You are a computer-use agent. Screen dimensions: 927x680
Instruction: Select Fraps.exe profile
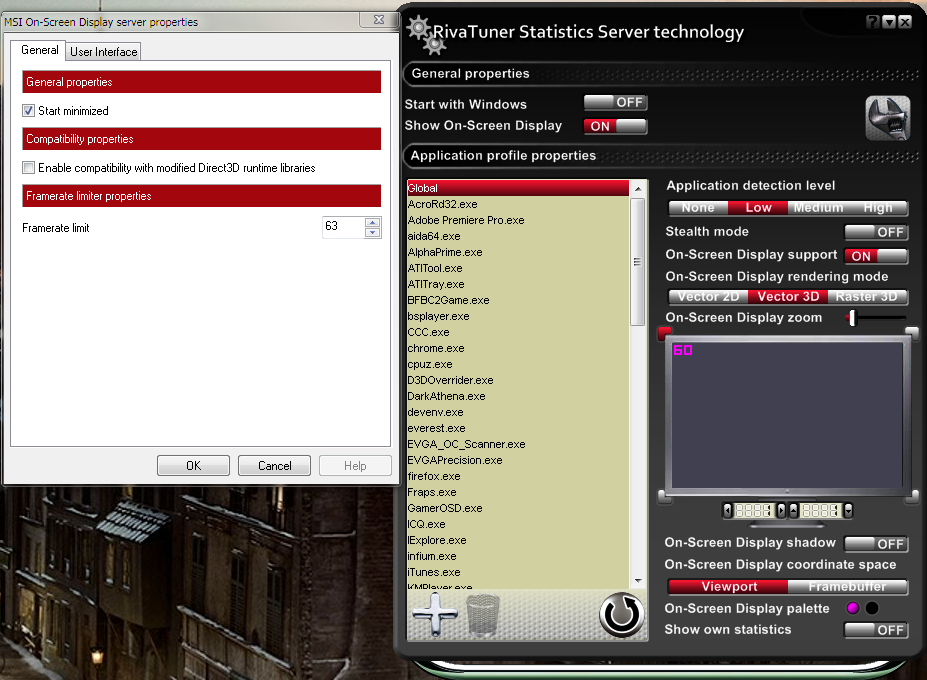coord(518,492)
